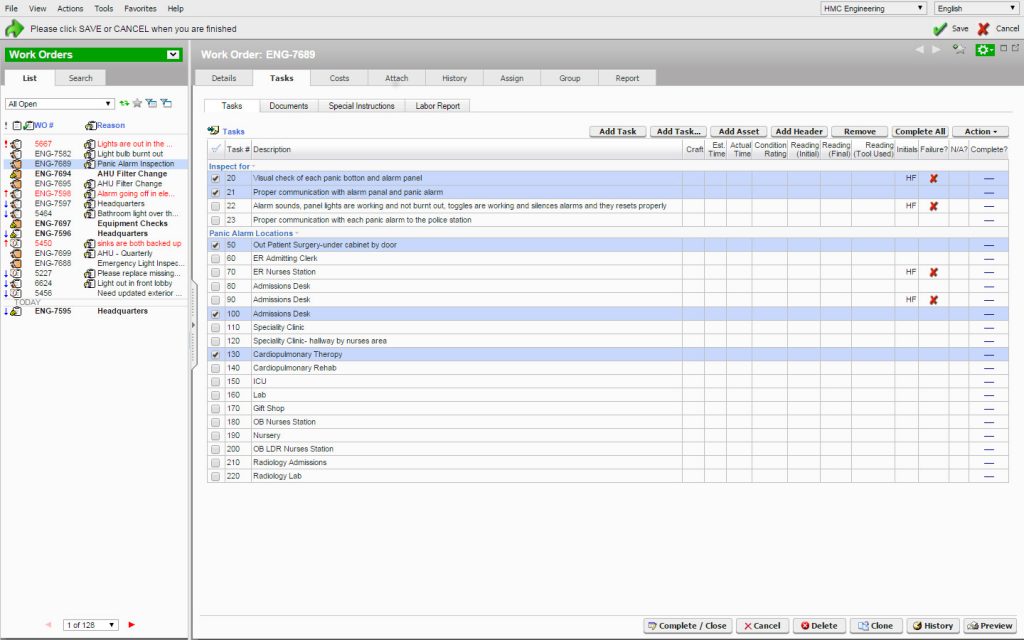The width and height of the screenshot is (1024, 640).
Task: Click the Tasks section icon beside Tasks heading
Action: pyautogui.click(x=213, y=131)
